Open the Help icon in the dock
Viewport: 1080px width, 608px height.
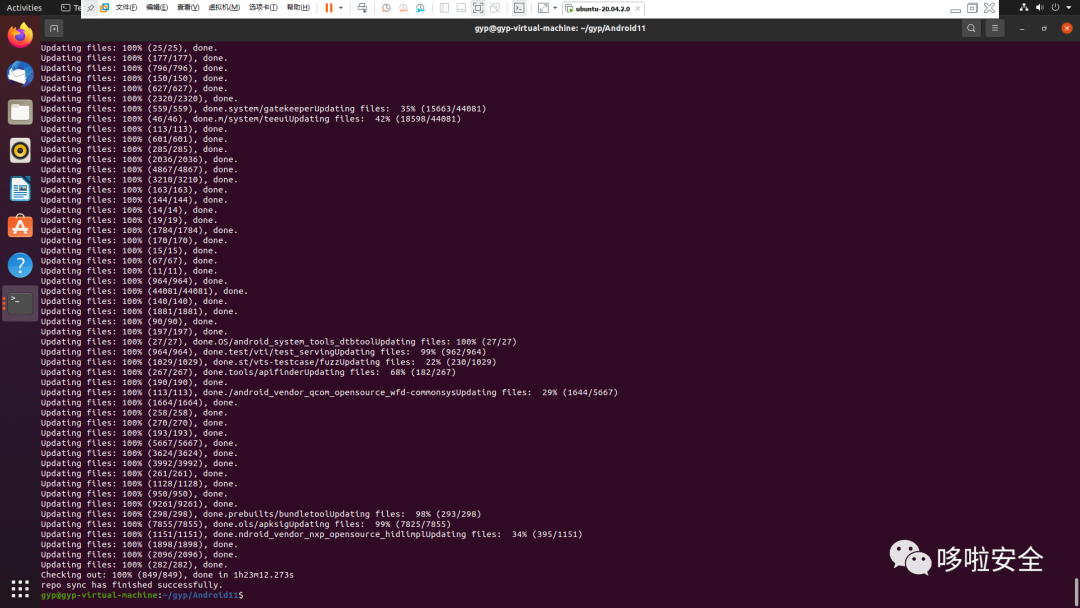point(20,265)
